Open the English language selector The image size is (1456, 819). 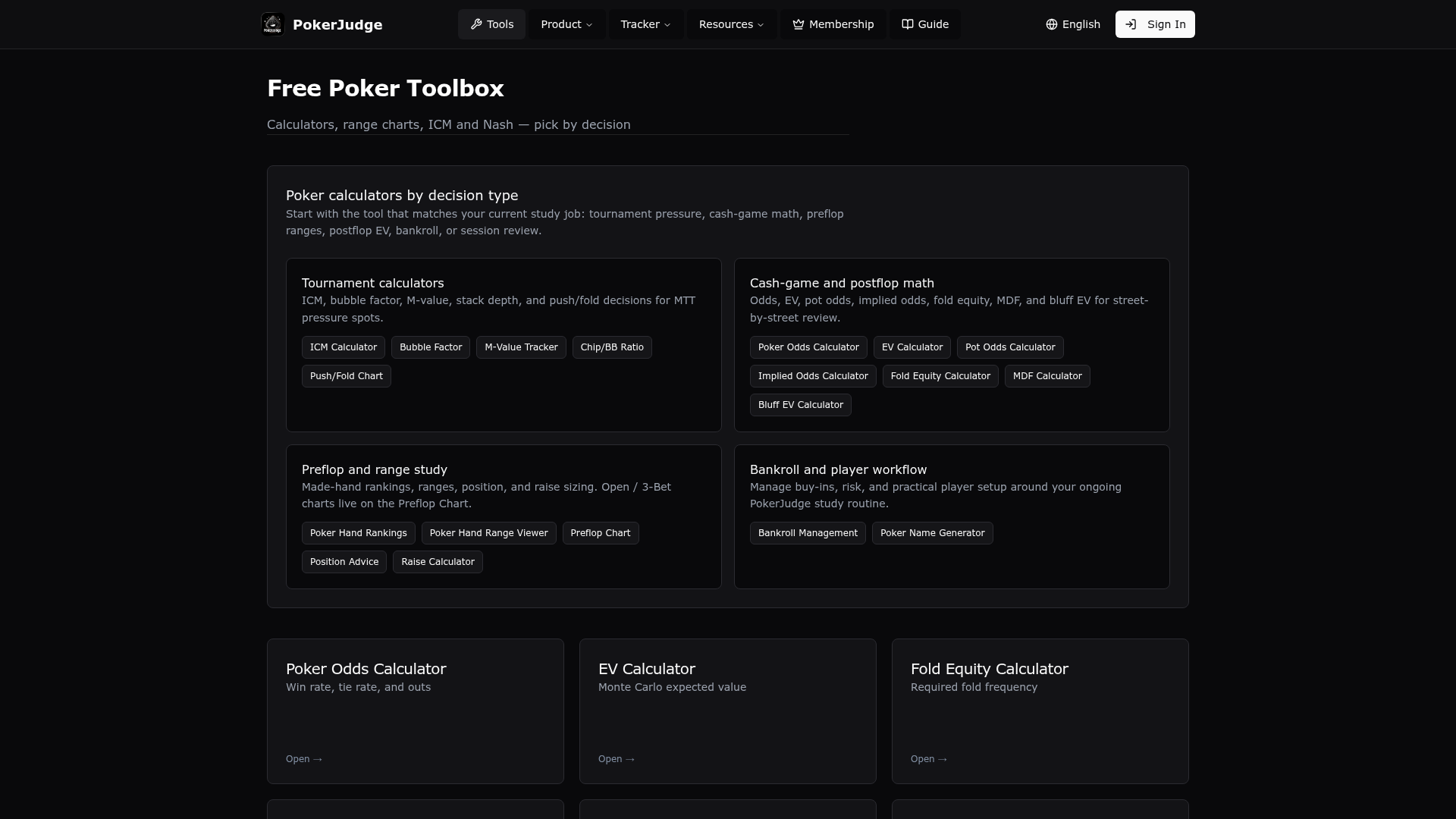[1073, 24]
